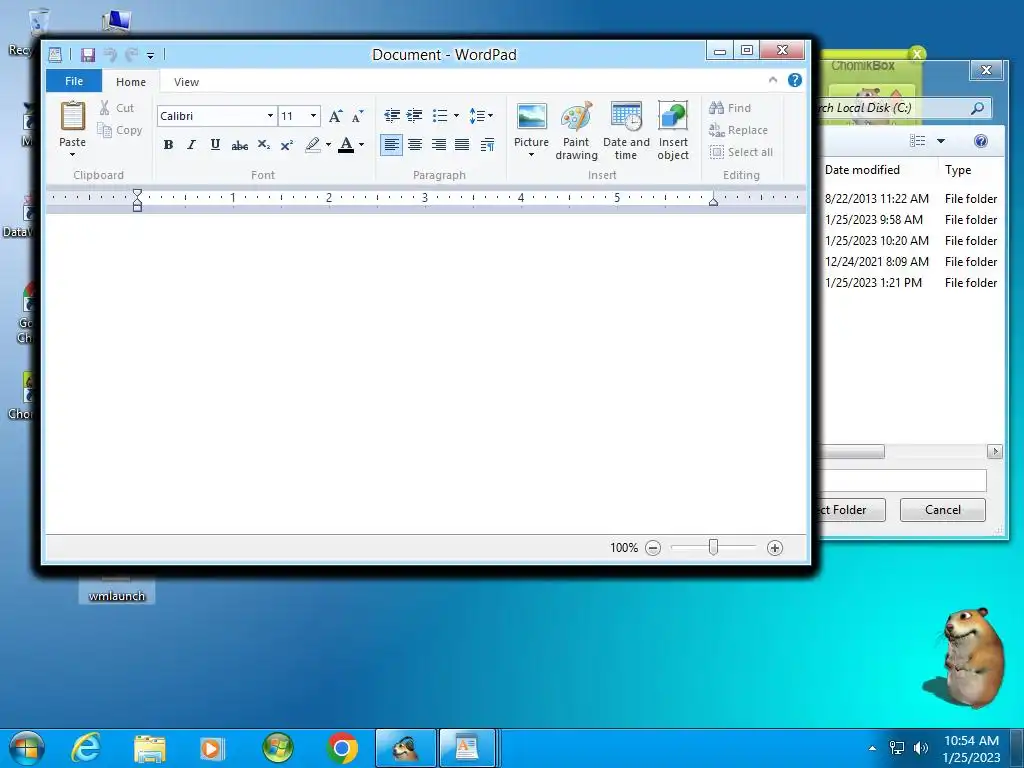
Task: Insert a Paint drawing
Action: coord(576,131)
